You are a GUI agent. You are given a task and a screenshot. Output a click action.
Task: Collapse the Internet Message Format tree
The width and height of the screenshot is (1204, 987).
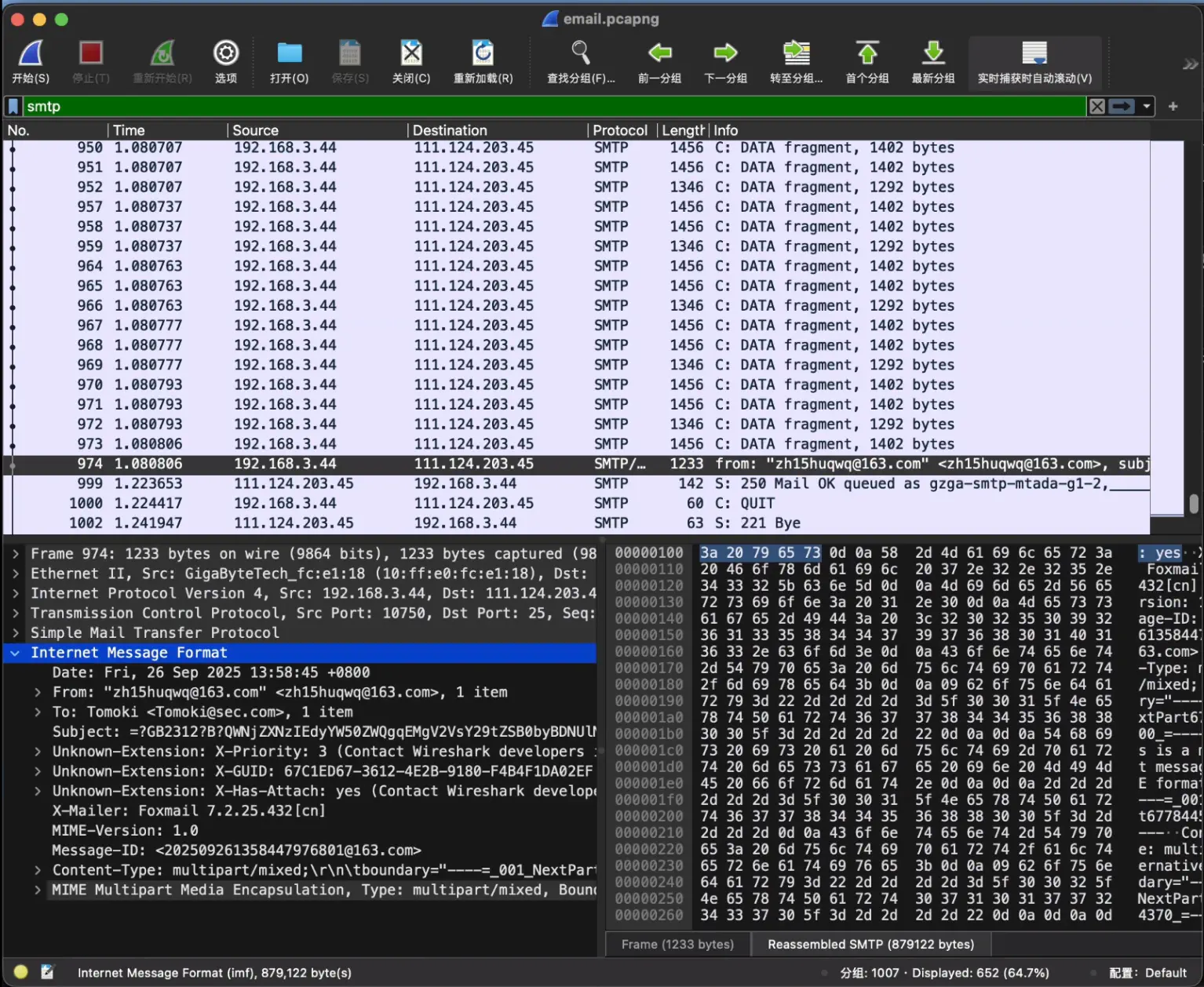pyautogui.click(x=16, y=653)
